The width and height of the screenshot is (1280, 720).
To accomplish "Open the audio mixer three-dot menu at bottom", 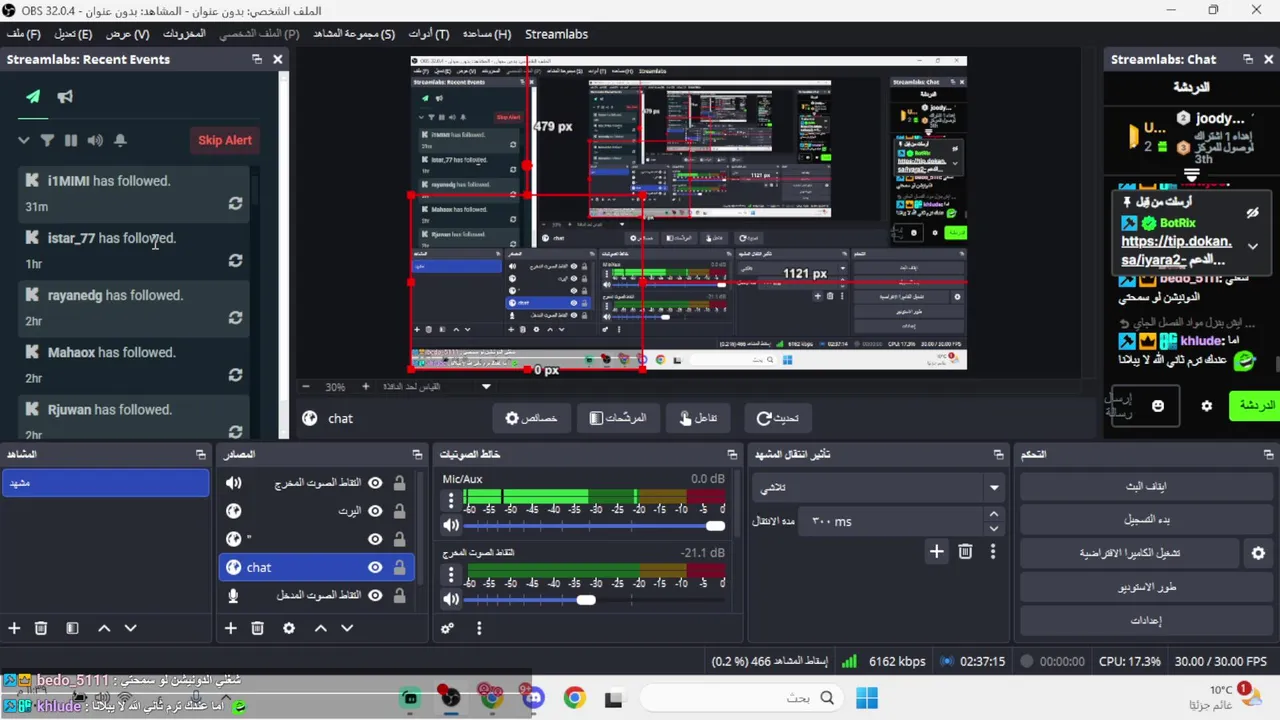I will click(x=479, y=628).
